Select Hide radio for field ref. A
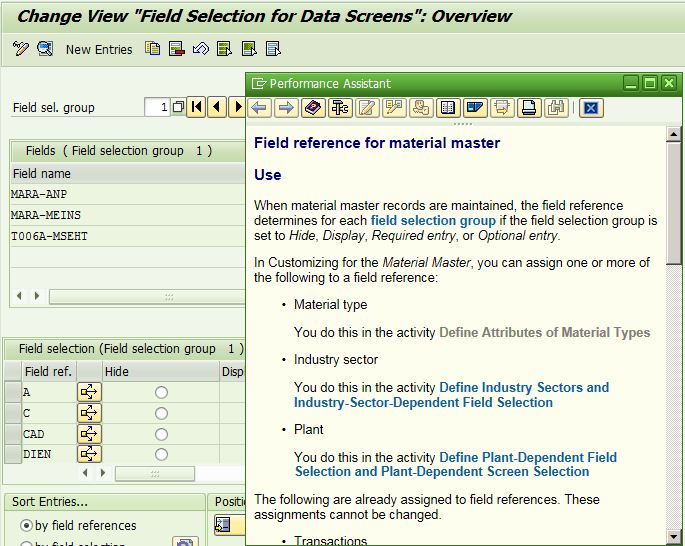The height and width of the screenshot is (546, 685). tap(161, 392)
